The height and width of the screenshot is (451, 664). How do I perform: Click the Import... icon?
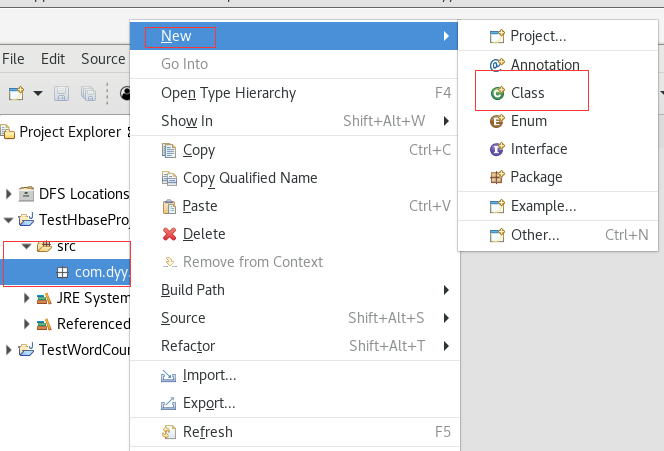[x=169, y=376]
